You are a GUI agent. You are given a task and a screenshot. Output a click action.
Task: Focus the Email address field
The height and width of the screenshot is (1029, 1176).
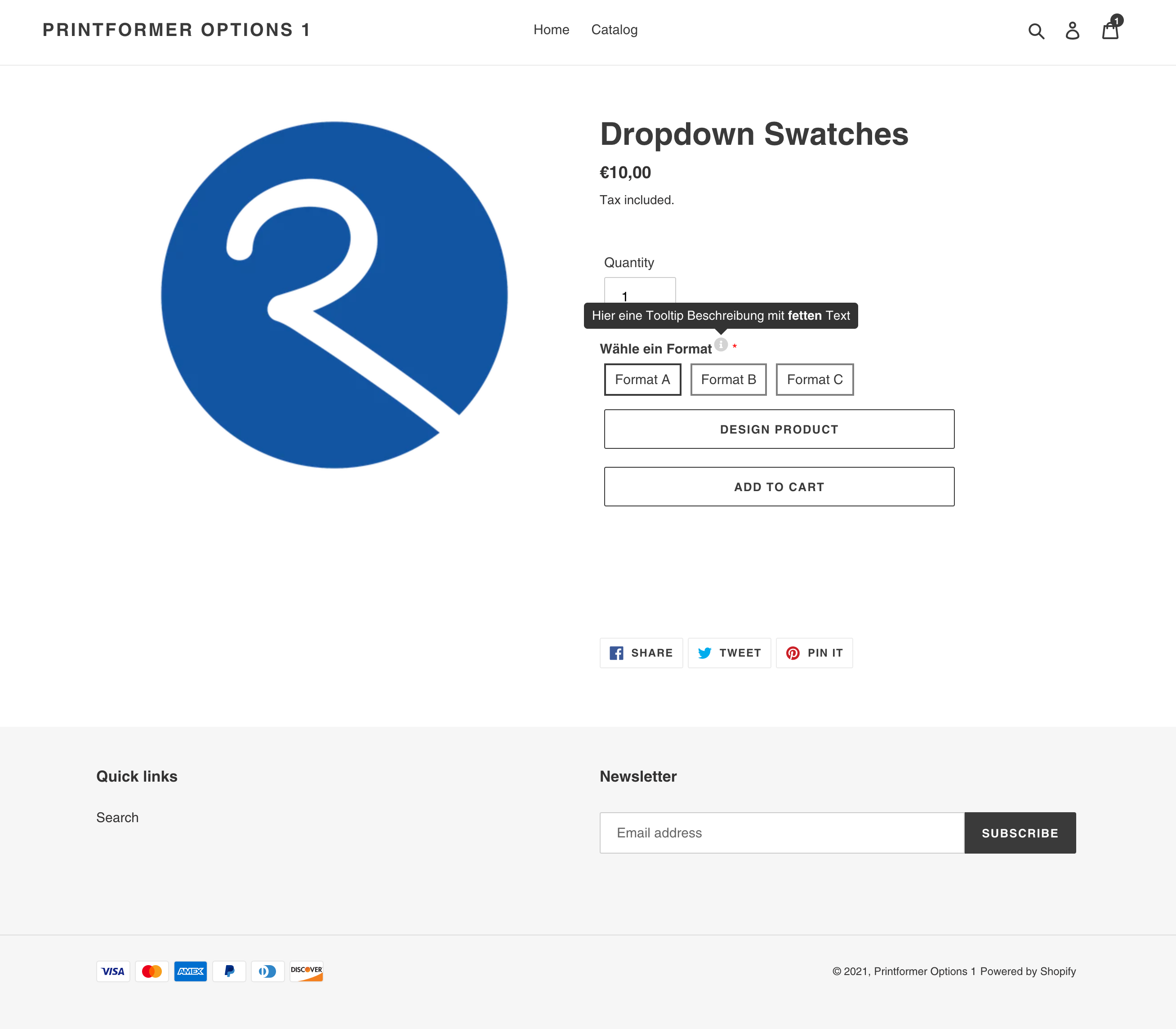point(781,832)
